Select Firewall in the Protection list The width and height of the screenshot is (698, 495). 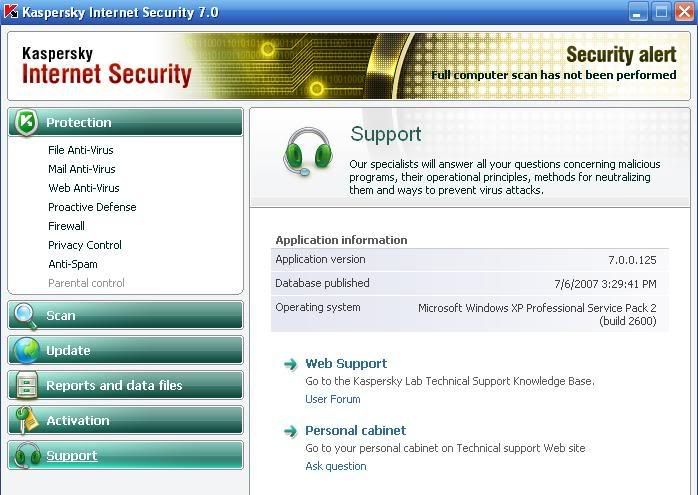point(66,226)
